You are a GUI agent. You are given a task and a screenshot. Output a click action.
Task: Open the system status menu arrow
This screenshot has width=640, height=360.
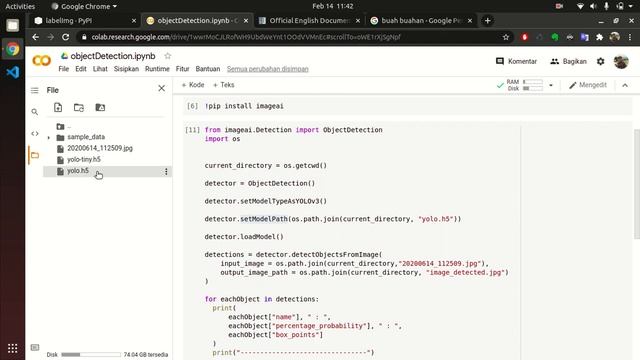631,6
